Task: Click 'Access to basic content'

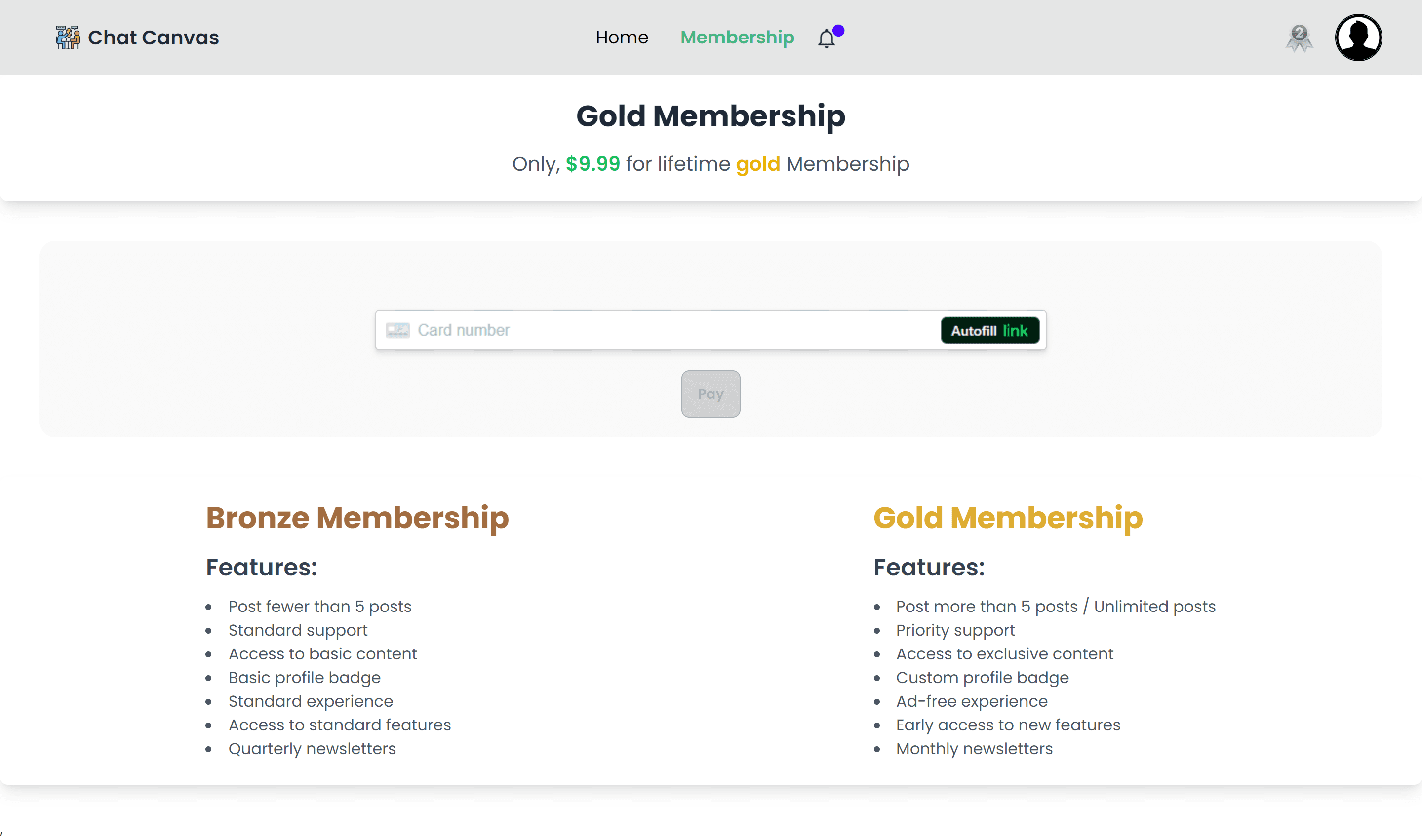Action: 322,654
